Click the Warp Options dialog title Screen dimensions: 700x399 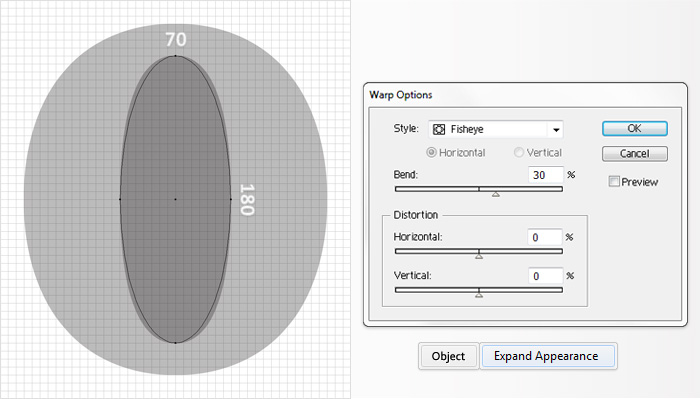tap(401, 95)
